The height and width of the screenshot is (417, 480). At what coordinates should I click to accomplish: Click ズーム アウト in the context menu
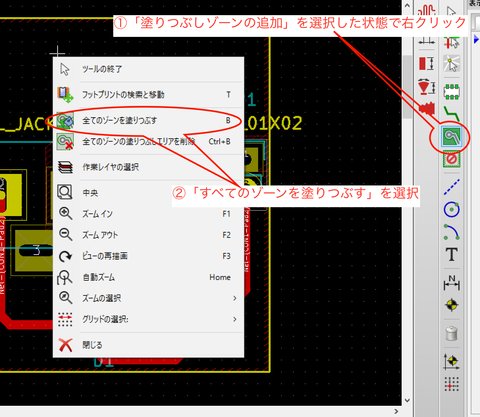click(148, 235)
